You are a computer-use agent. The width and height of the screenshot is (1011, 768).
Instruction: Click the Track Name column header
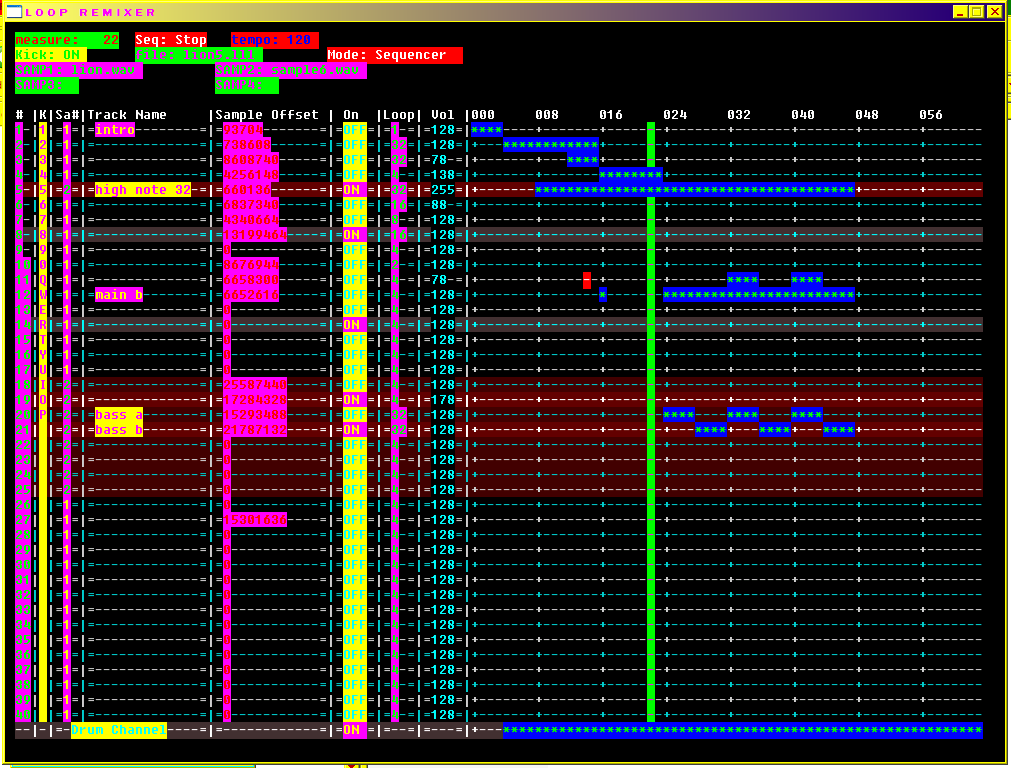point(131,115)
